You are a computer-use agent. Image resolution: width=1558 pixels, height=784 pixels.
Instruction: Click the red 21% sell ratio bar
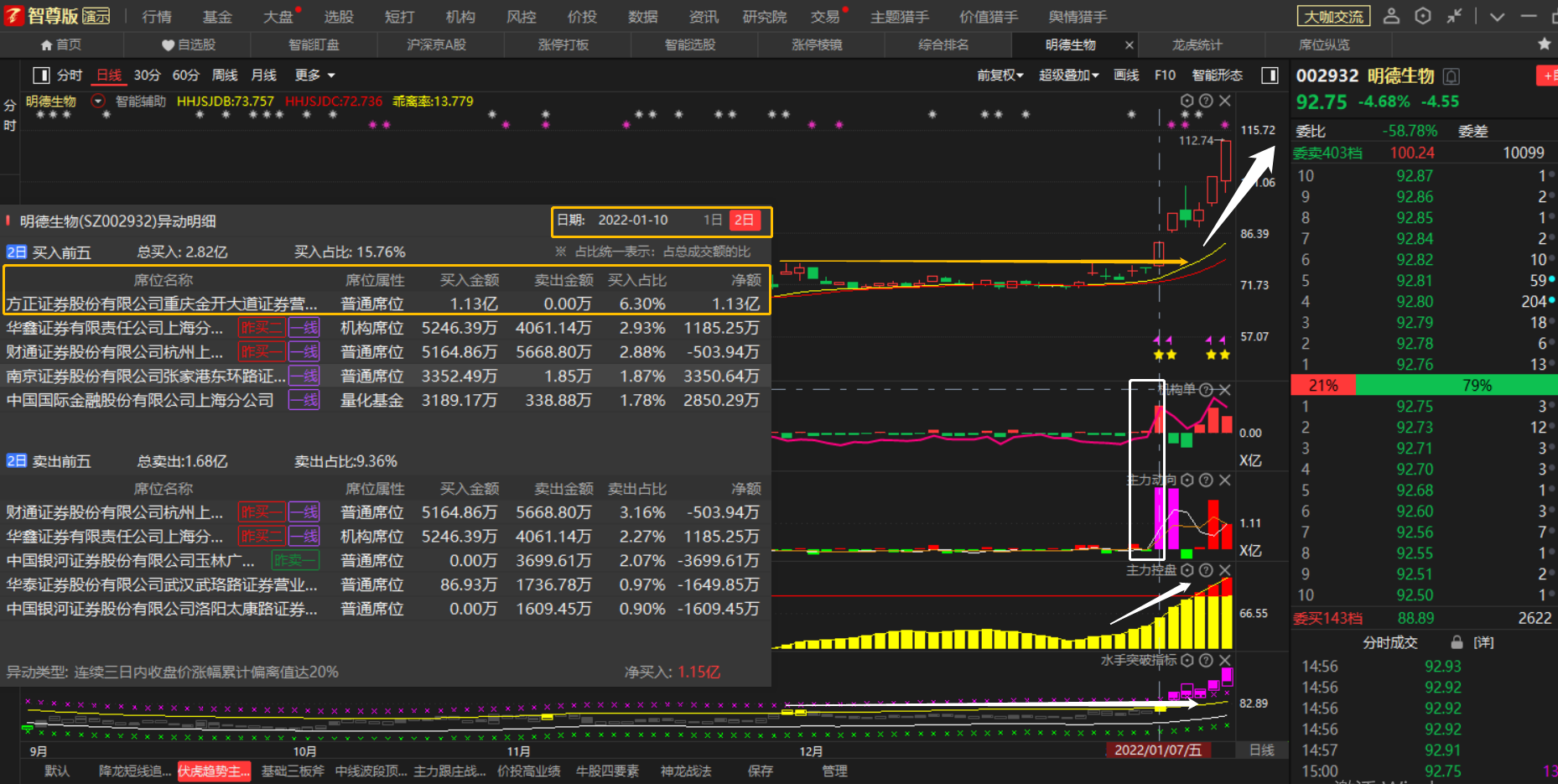tap(1323, 386)
